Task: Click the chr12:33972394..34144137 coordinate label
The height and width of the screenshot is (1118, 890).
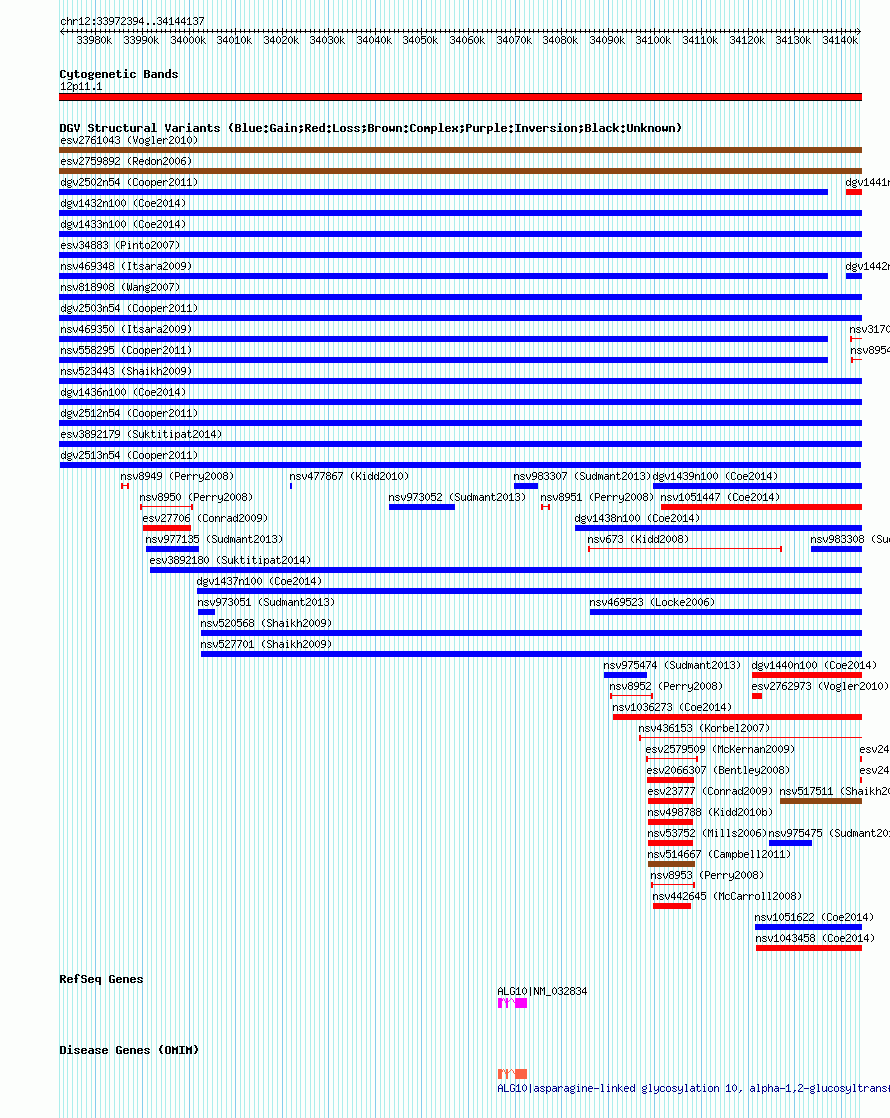Action: pos(132,21)
